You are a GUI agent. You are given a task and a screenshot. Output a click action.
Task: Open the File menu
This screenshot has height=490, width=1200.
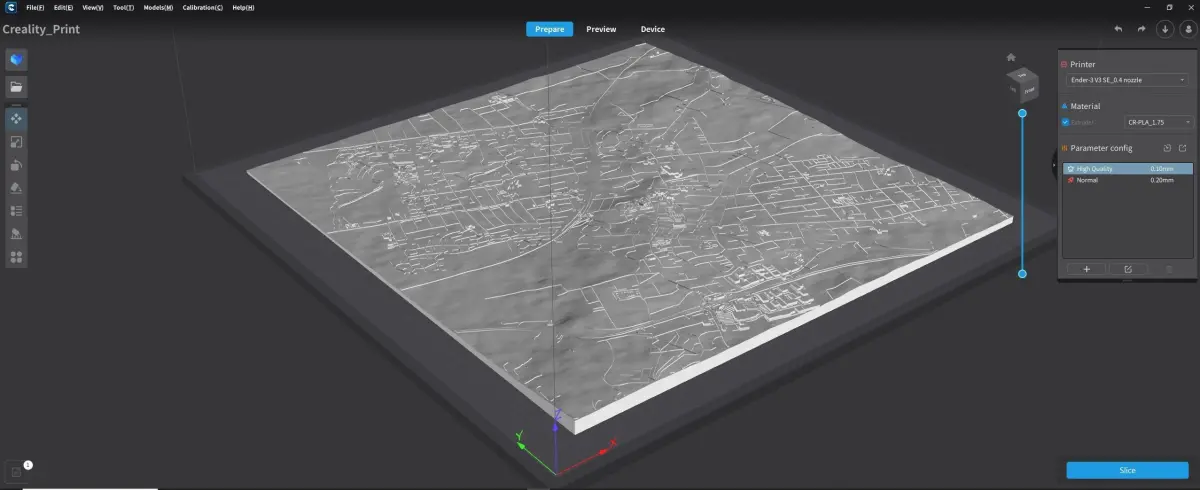pos(35,7)
